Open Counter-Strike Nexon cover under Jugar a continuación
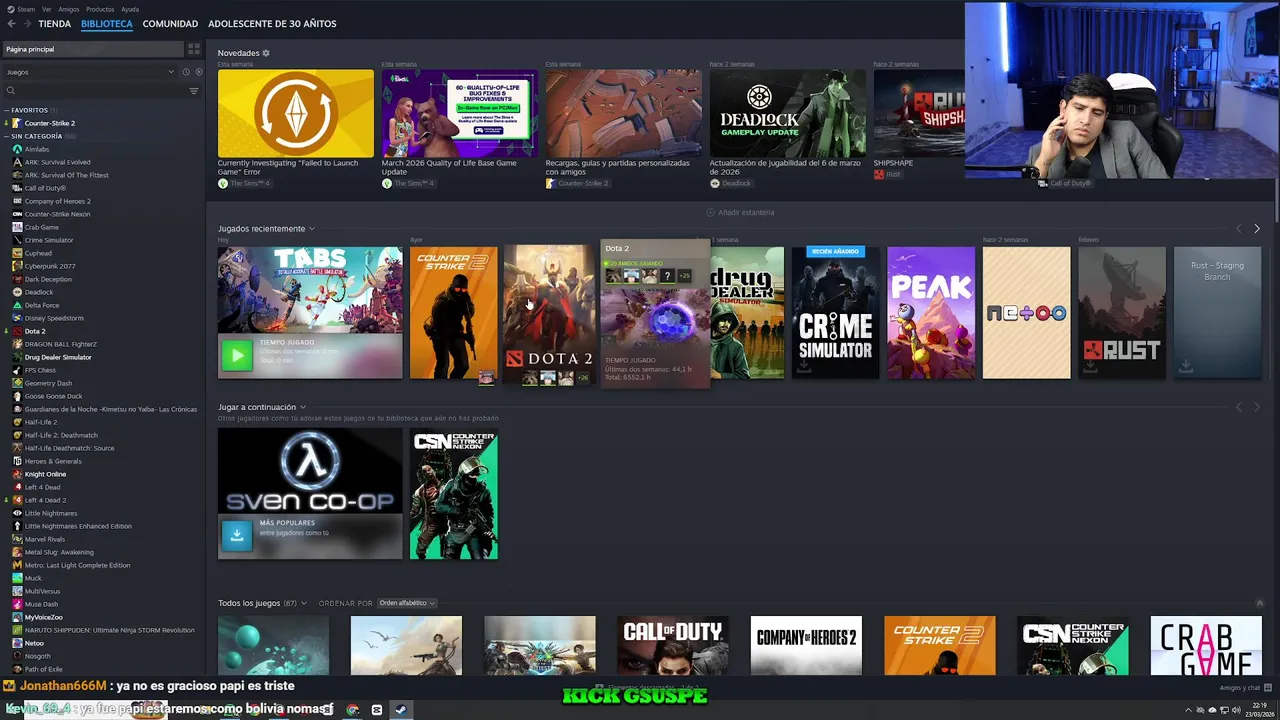Image resolution: width=1280 pixels, height=720 pixels. tap(454, 494)
